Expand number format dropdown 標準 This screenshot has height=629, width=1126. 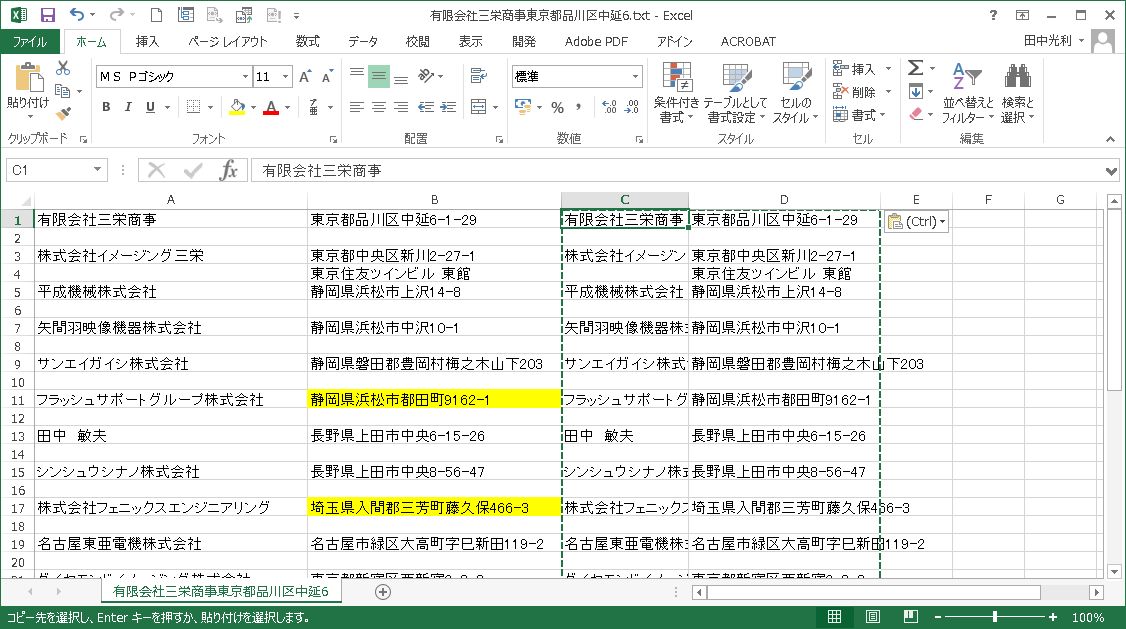coord(636,76)
